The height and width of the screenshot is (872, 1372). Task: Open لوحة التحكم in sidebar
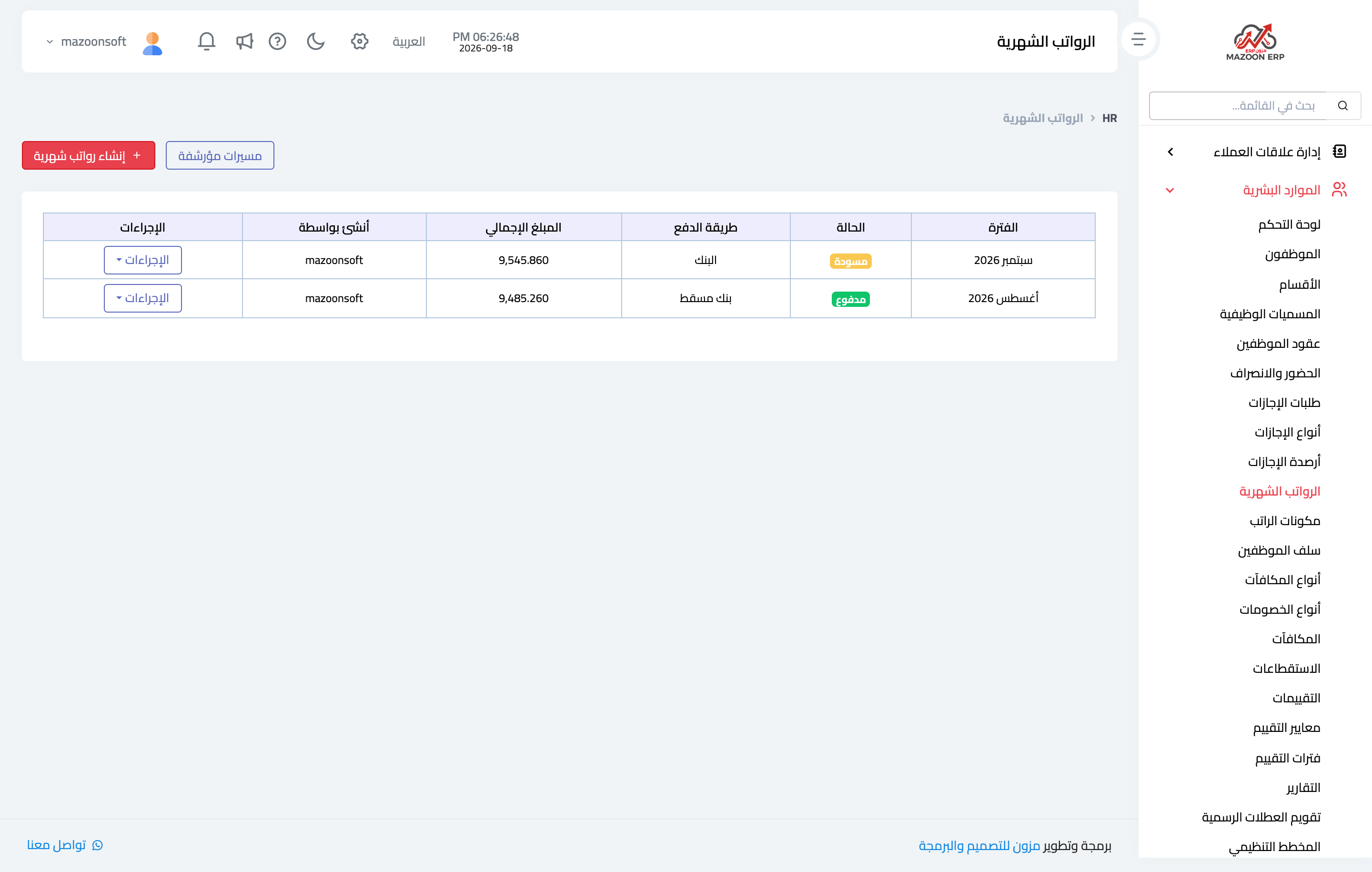[1289, 224]
